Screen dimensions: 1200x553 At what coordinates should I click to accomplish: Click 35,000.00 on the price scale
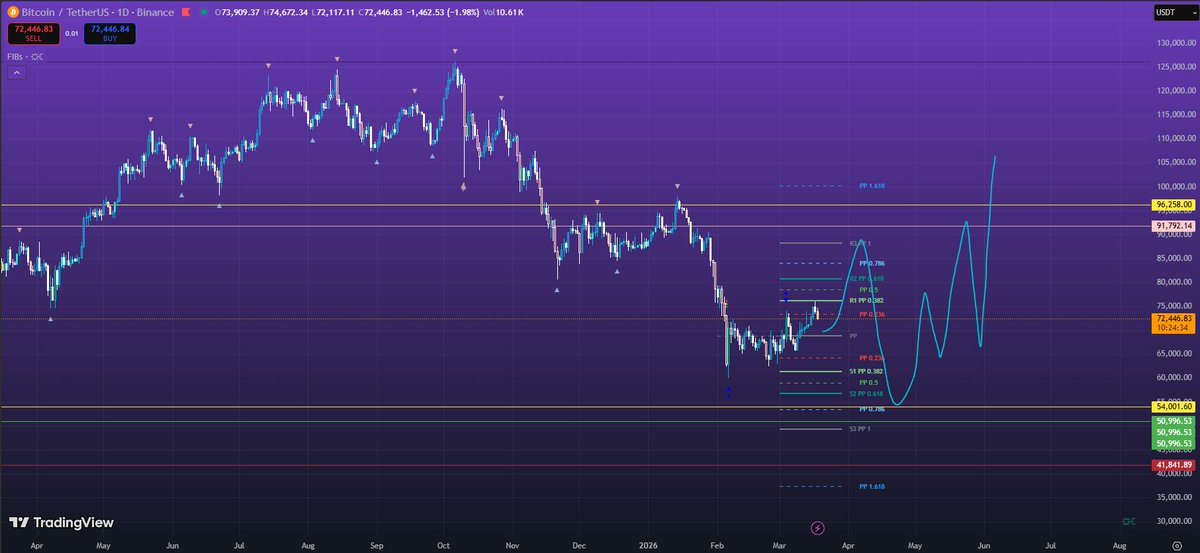click(x=1174, y=496)
